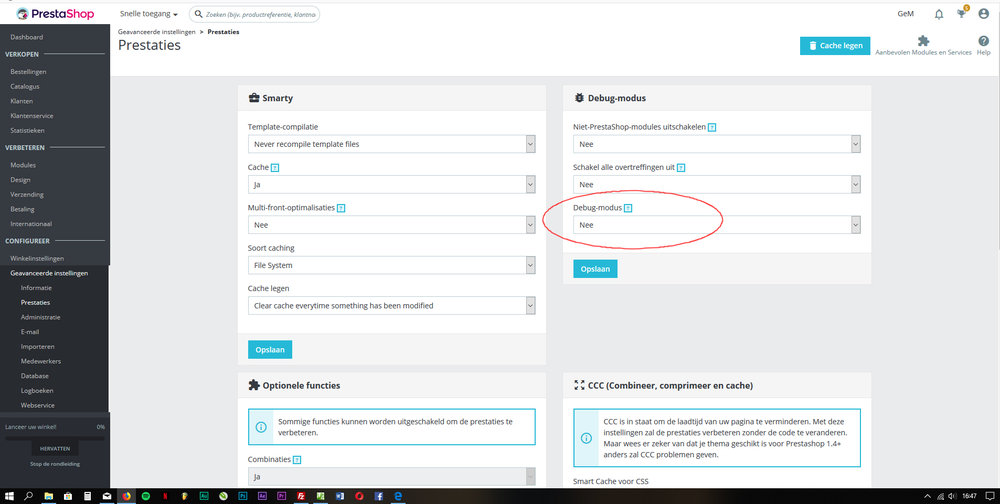Open Aanbevolen Modules en Services

click(923, 46)
